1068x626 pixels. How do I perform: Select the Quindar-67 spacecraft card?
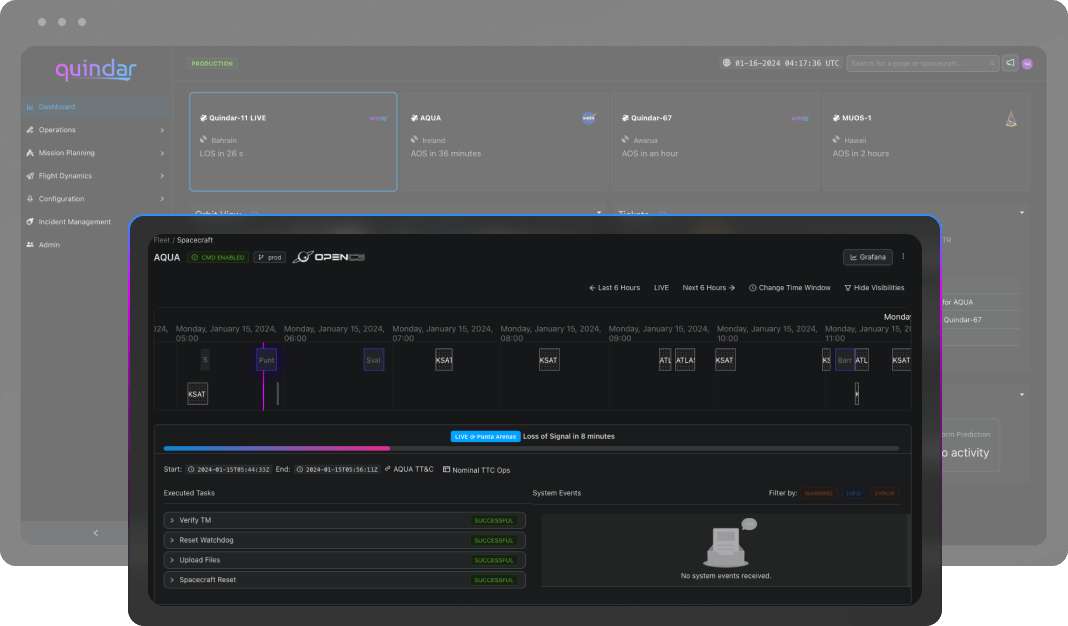pos(715,142)
